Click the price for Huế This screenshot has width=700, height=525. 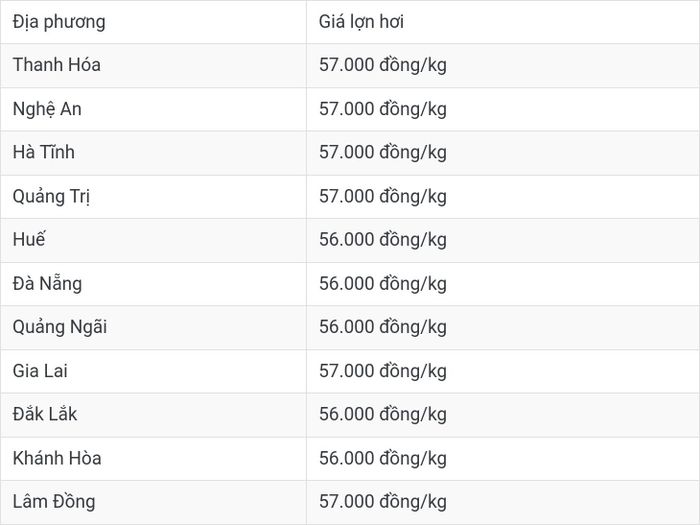(383, 240)
